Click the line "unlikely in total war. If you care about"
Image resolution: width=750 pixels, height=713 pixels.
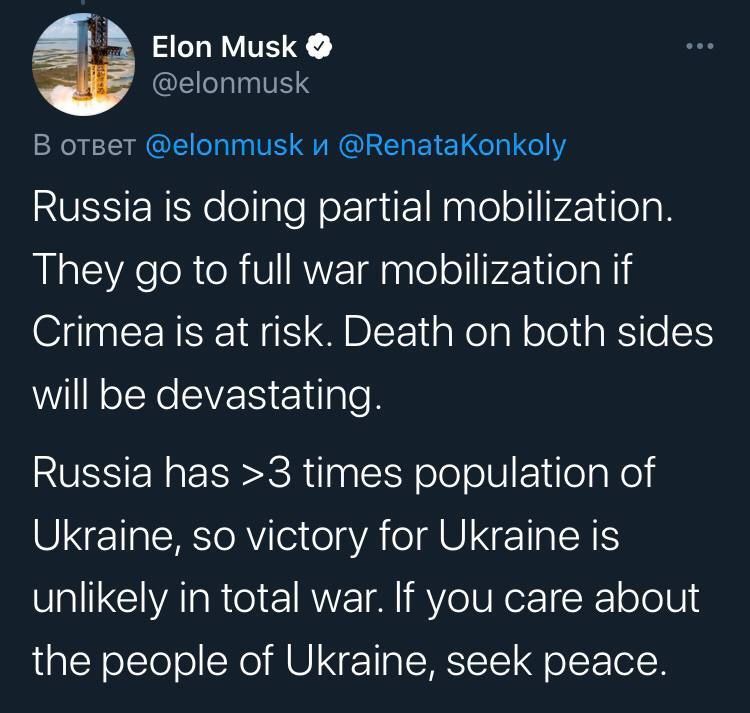[x=365, y=597]
